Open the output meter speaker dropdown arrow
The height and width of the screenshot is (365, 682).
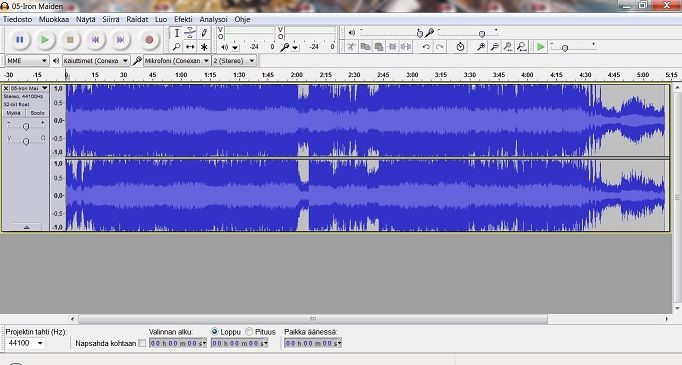coord(235,47)
